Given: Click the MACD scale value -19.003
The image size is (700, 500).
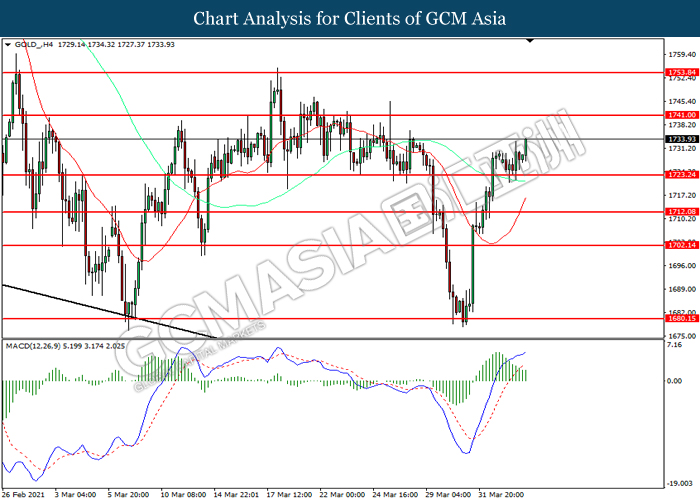Looking at the screenshot, I should (x=680, y=483).
